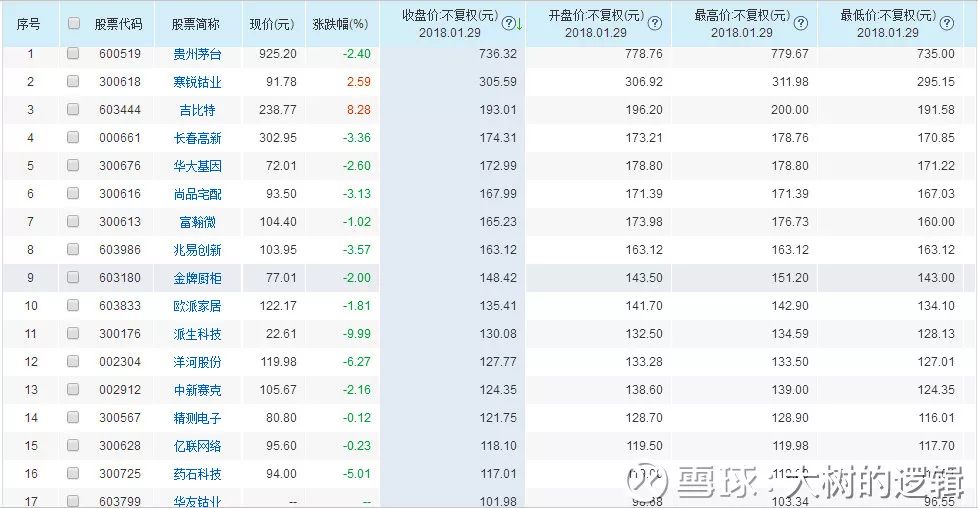
Task: Check the box for 300613 富瀚微
Action: [x=73, y=221]
